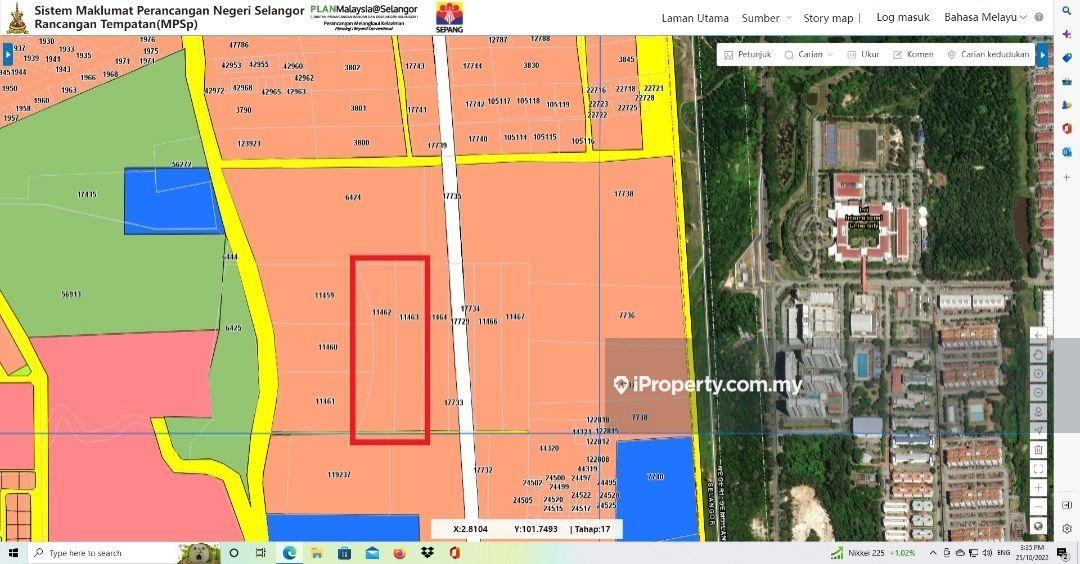1080x564 pixels.
Task: Click the trash delete icon in map tools
Action: pyautogui.click(x=1039, y=449)
